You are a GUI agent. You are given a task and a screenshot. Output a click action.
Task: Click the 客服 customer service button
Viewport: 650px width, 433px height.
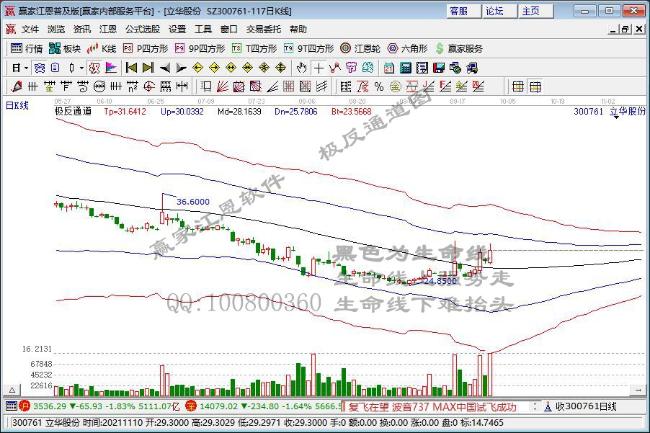pyautogui.click(x=464, y=11)
